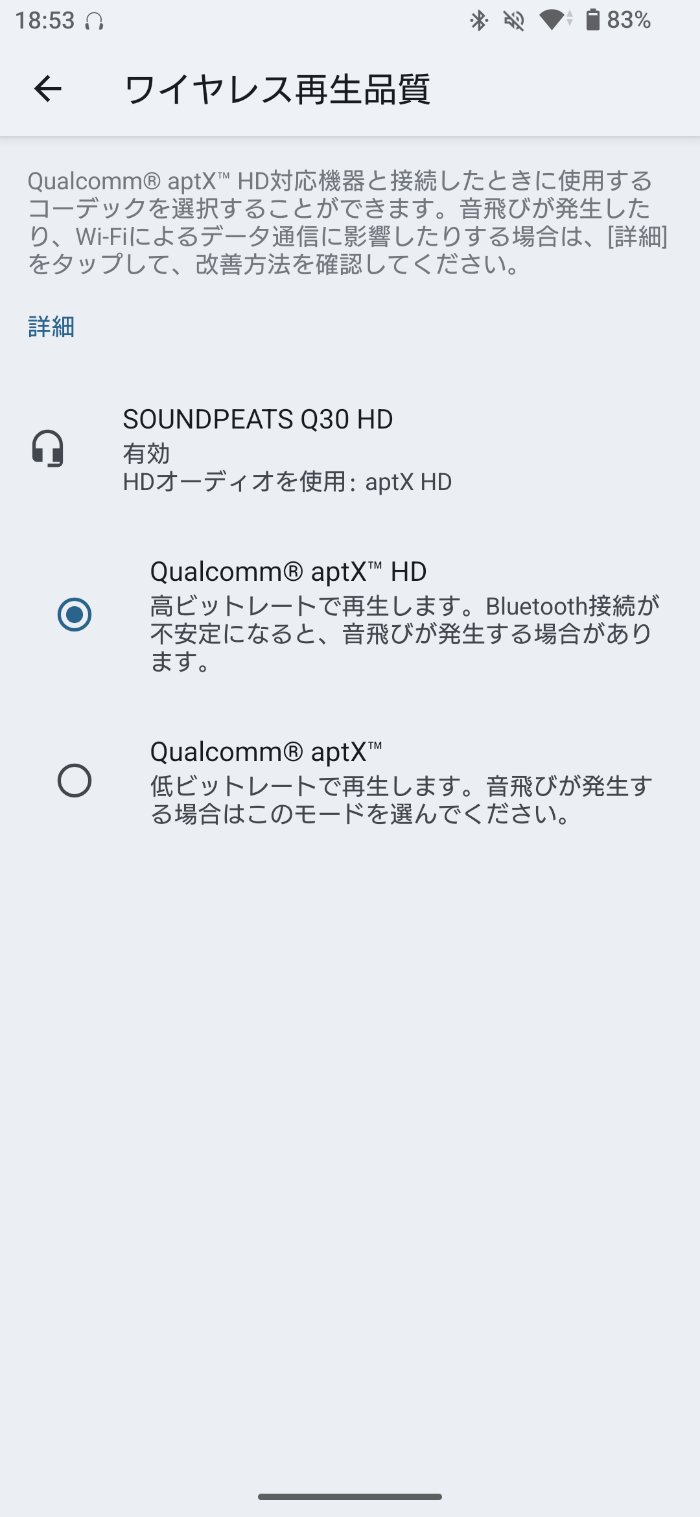The height and width of the screenshot is (1517, 700).
Task: Tap the 有効 status under device name
Action: click(x=146, y=453)
